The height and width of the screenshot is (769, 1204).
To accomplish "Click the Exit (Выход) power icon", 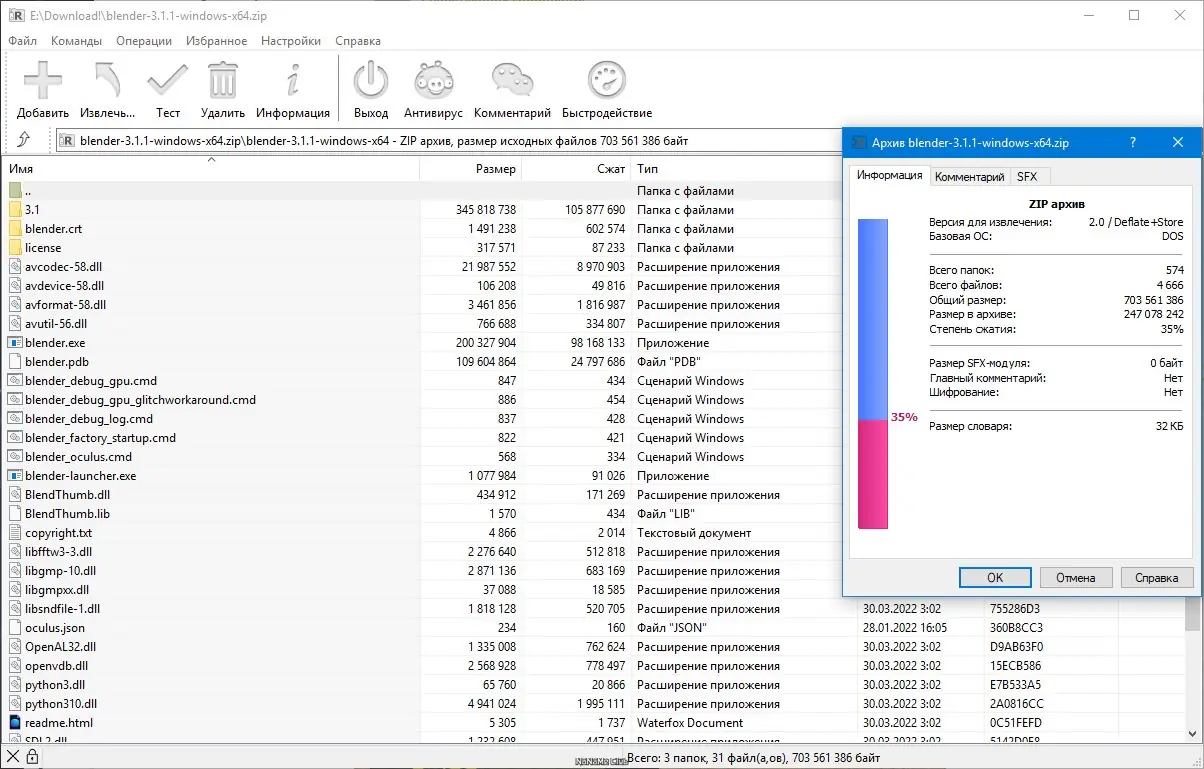I will point(371,81).
